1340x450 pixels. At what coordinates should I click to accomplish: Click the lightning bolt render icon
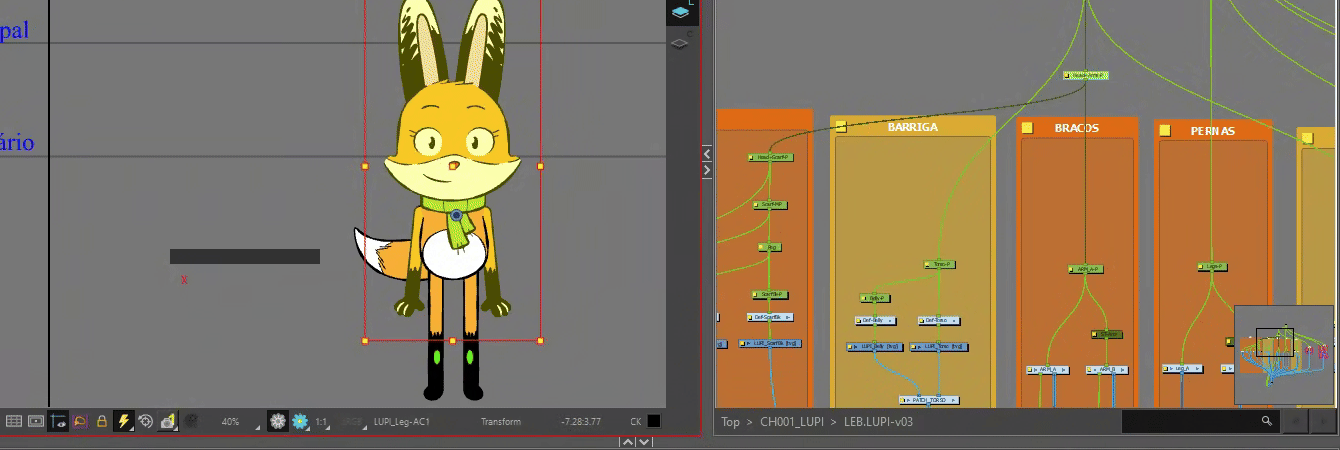tap(124, 422)
